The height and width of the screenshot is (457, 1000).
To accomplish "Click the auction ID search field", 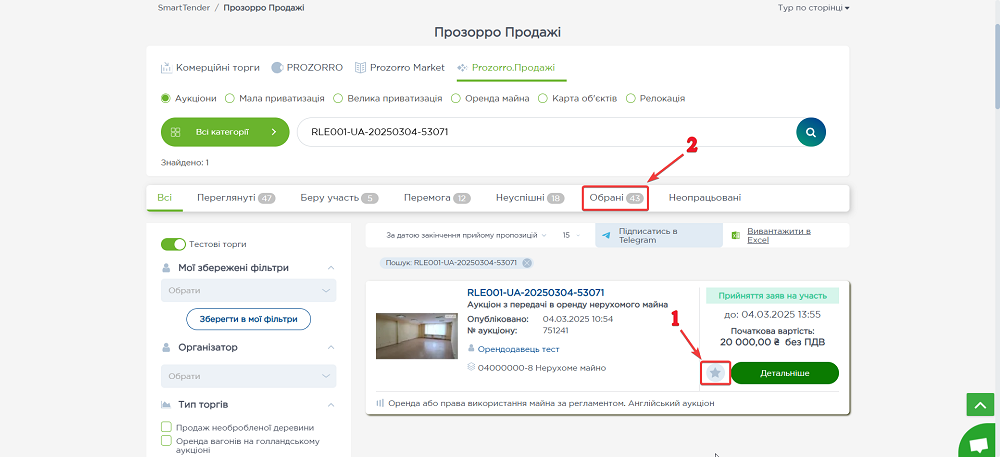I will click(540, 131).
